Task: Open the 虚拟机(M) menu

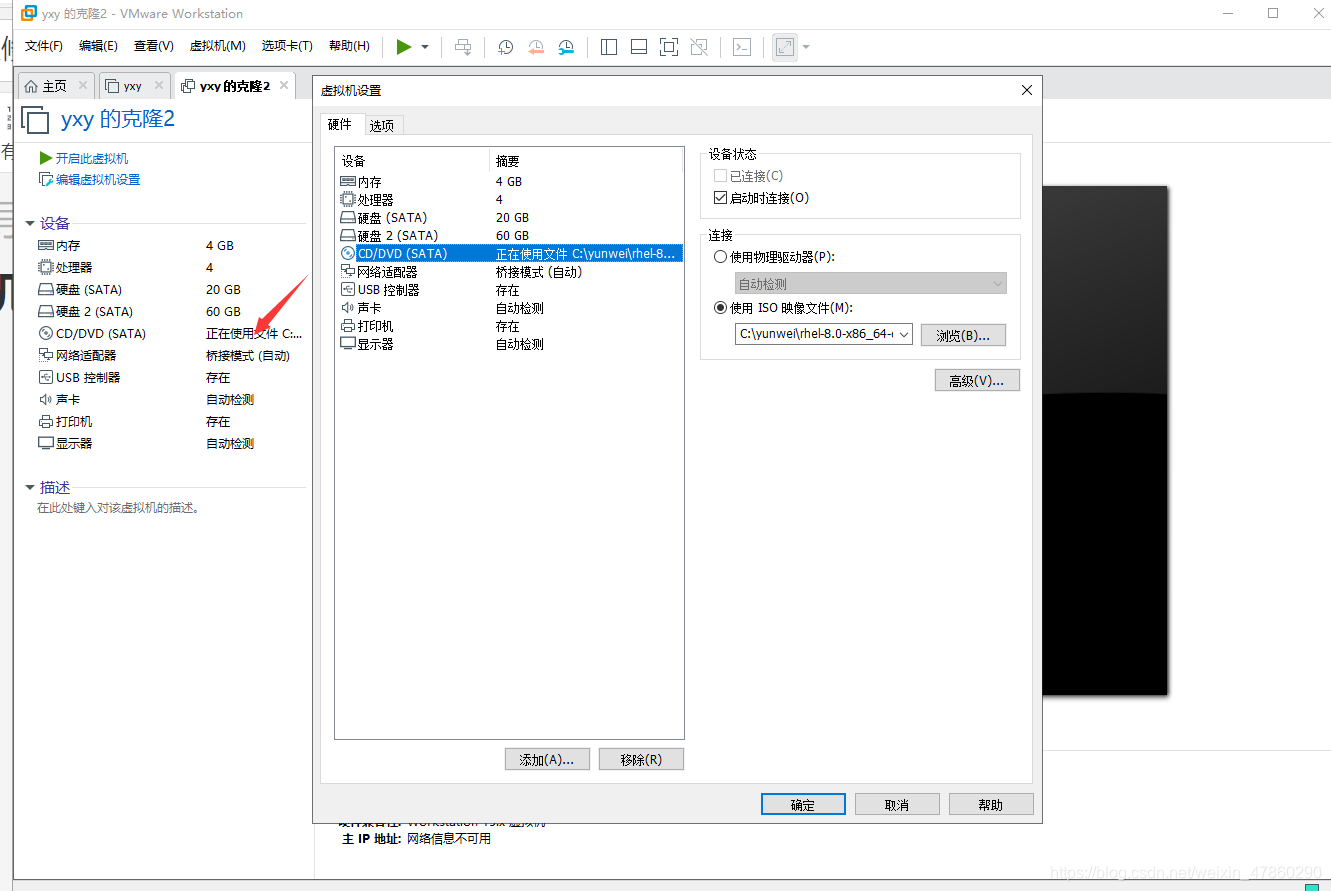Action: click(x=218, y=46)
